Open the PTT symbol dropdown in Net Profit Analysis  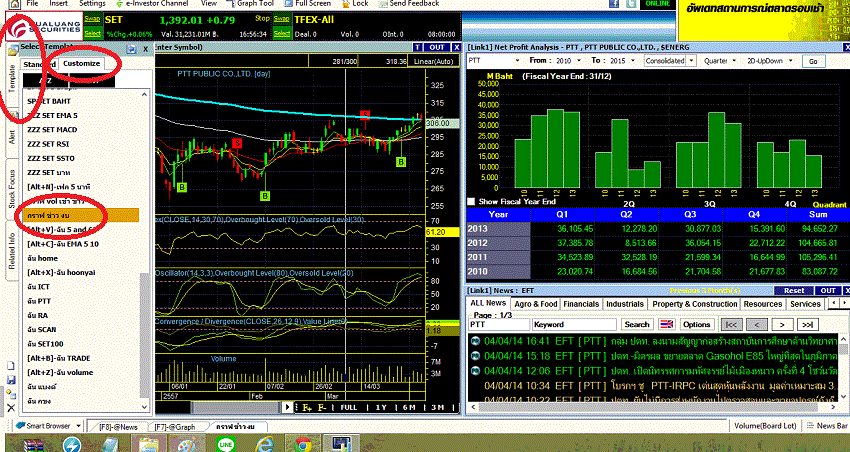(x=517, y=61)
